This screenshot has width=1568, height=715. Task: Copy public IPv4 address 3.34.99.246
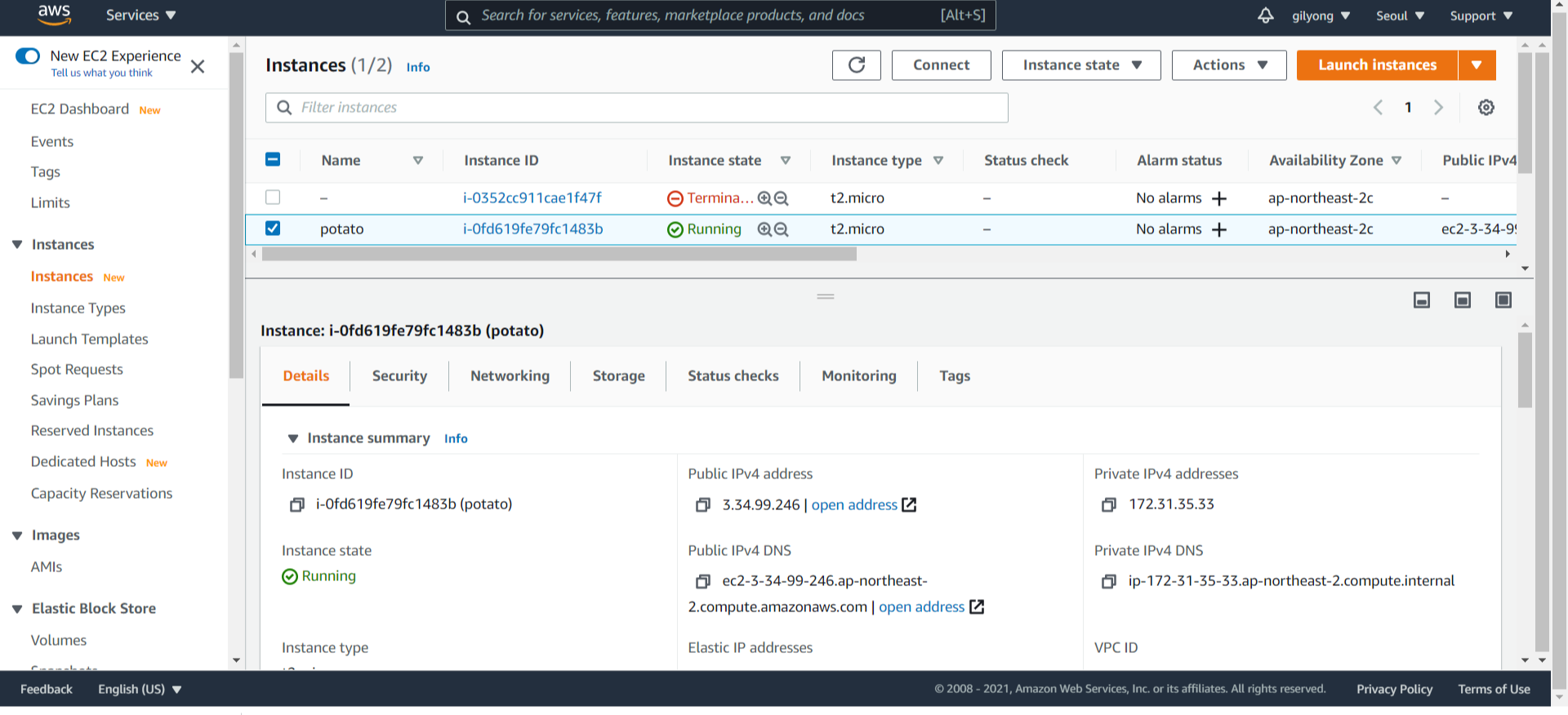703,505
